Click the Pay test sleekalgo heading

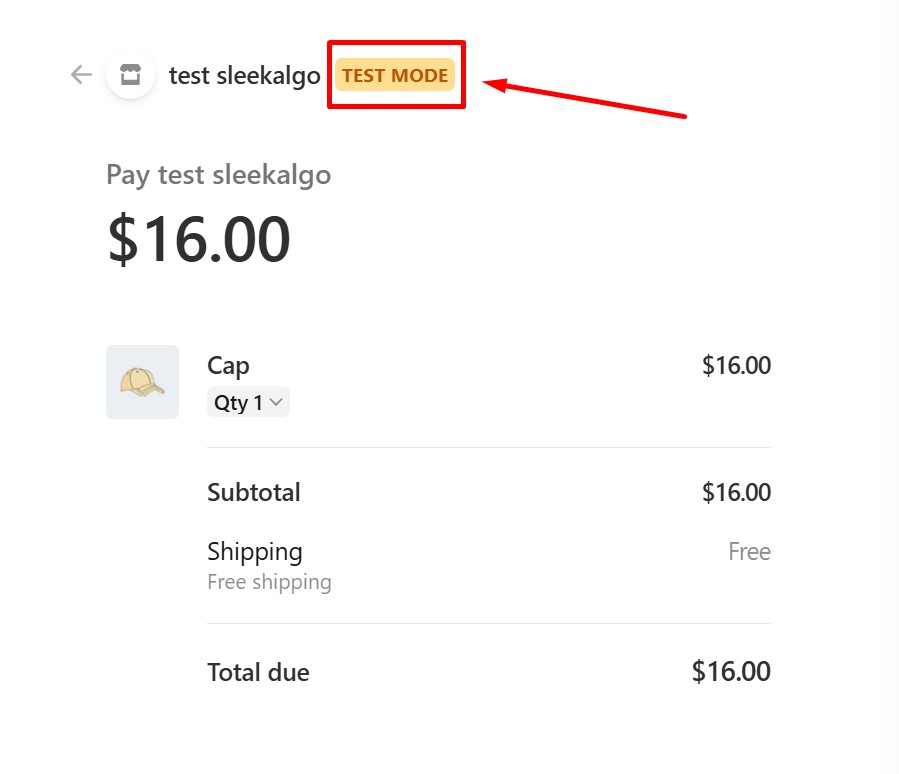pyautogui.click(x=218, y=175)
